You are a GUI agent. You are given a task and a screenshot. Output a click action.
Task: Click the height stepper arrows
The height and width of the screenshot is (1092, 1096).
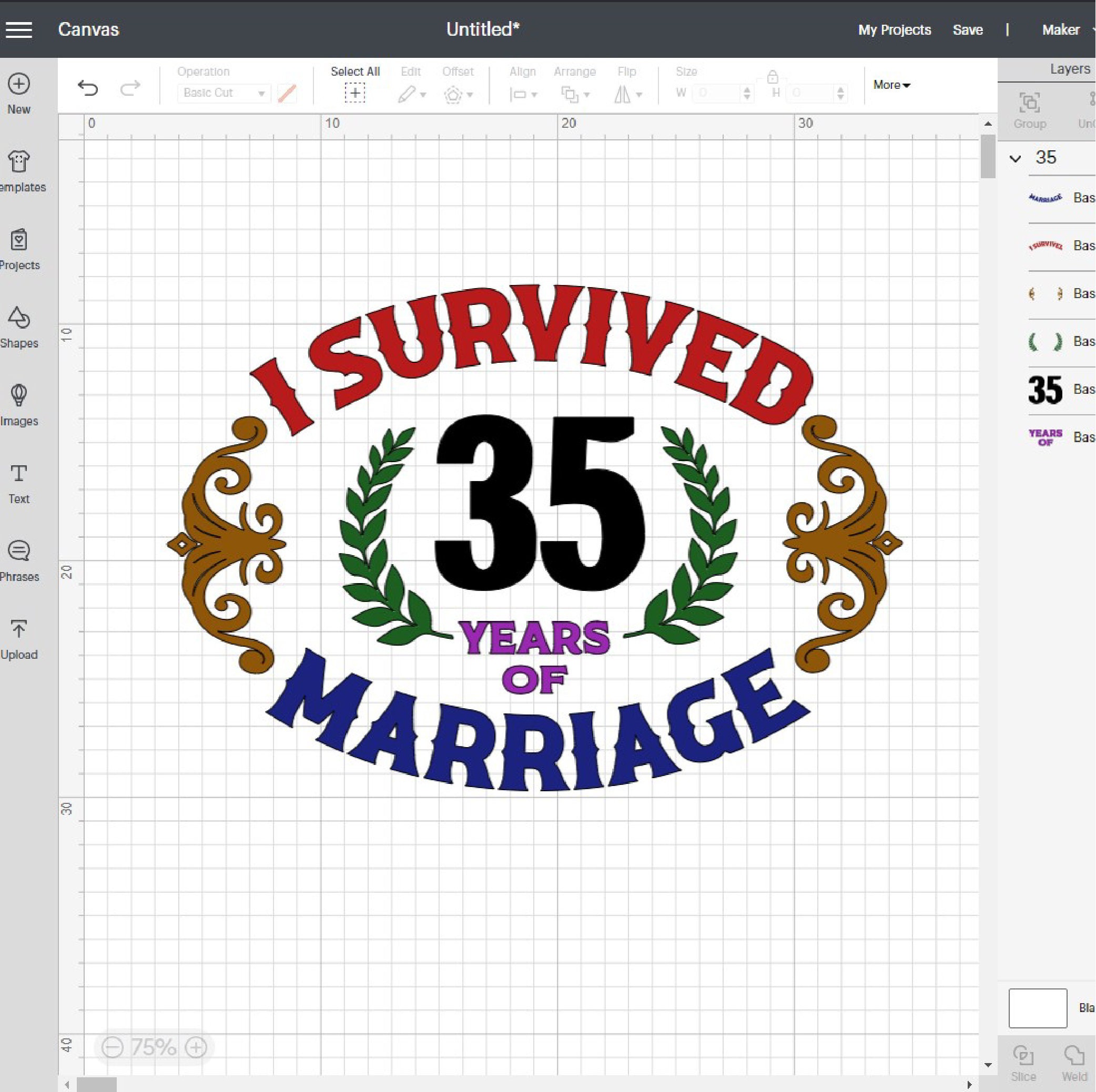coord(841,93)
